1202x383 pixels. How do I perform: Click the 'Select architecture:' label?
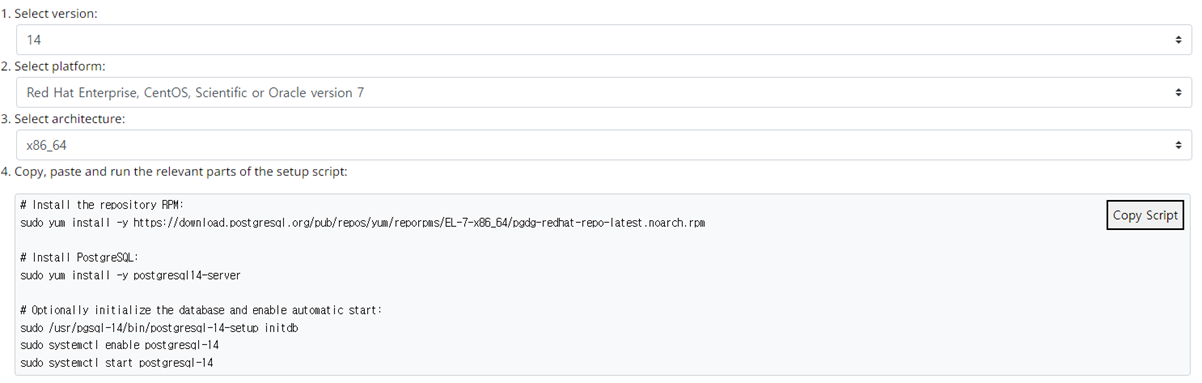coord(63,119)
